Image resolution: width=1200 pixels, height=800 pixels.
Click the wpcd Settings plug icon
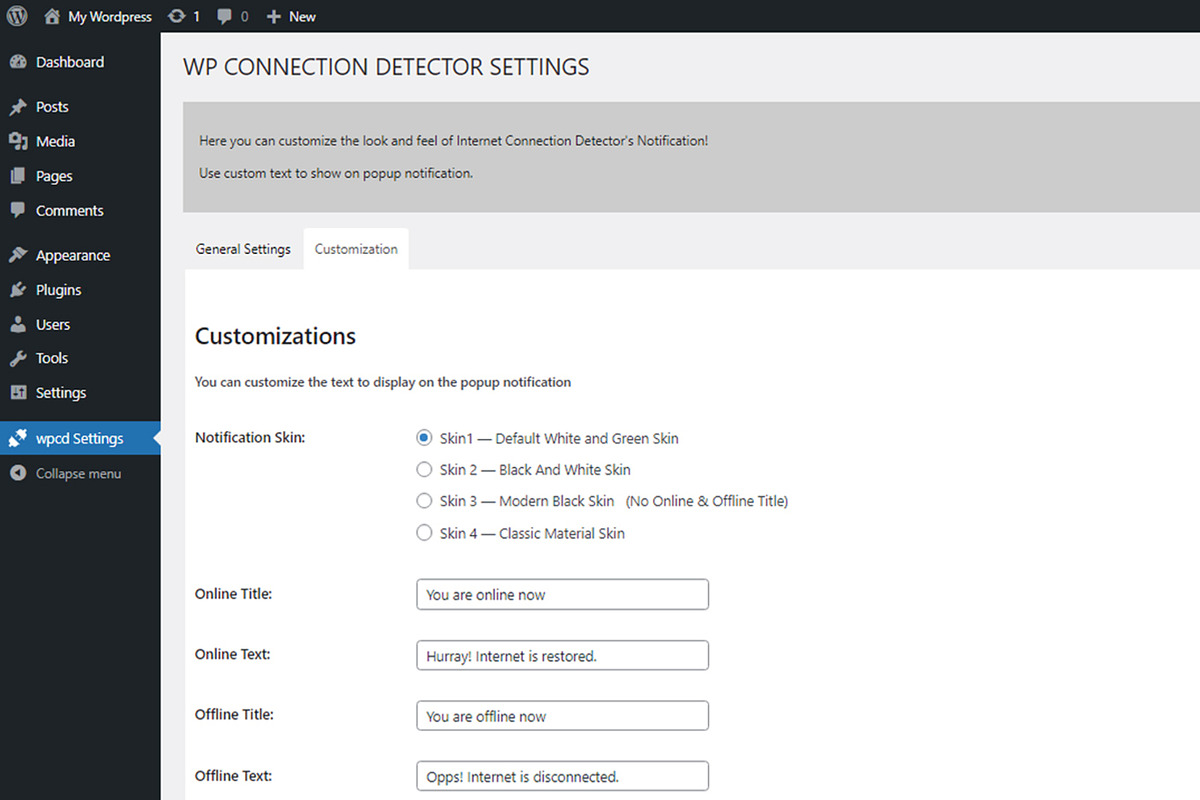pyautogui.click(x=18, y=438)
